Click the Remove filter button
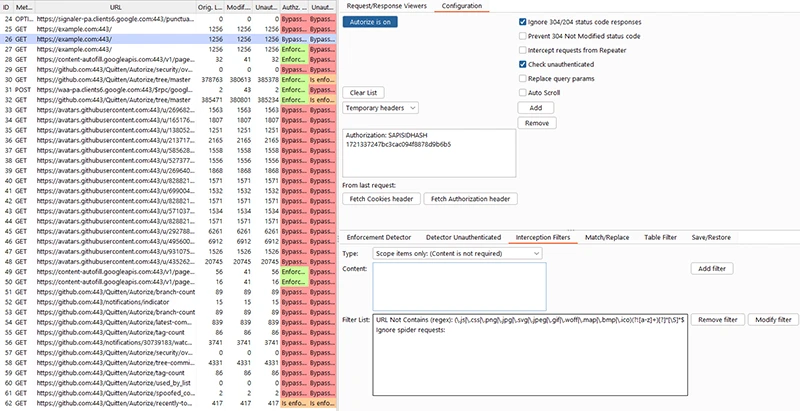The height and width of the screenshot is (411, 800). (717, 320)
